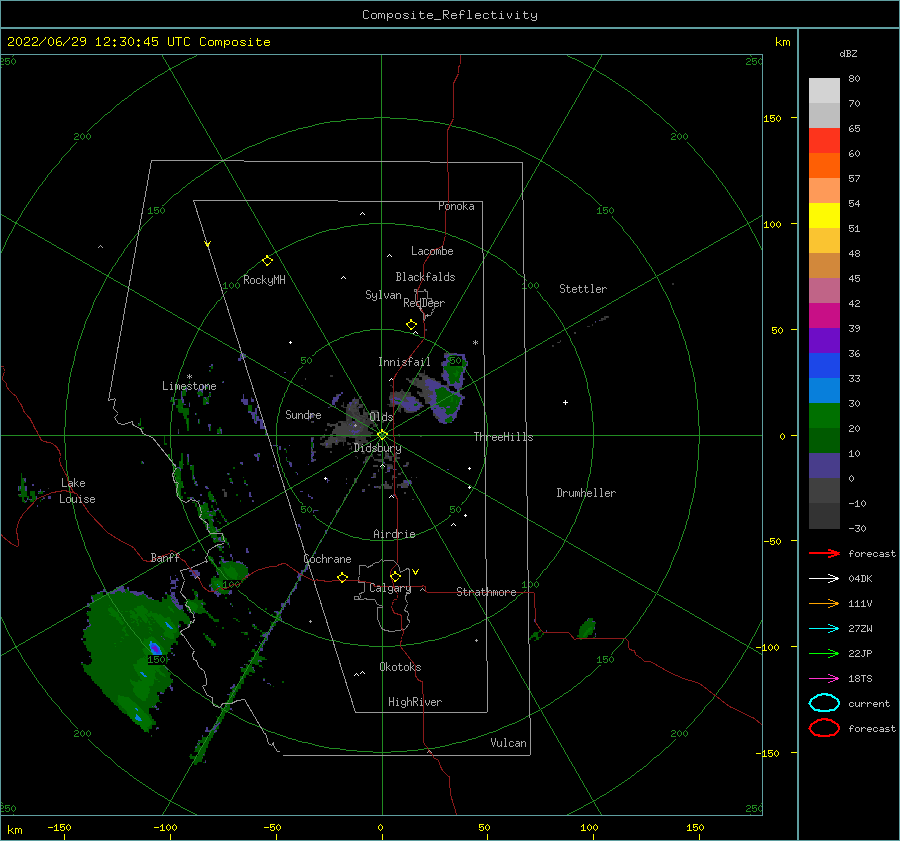Click the ThreeHills label

[x=503, y=437]
